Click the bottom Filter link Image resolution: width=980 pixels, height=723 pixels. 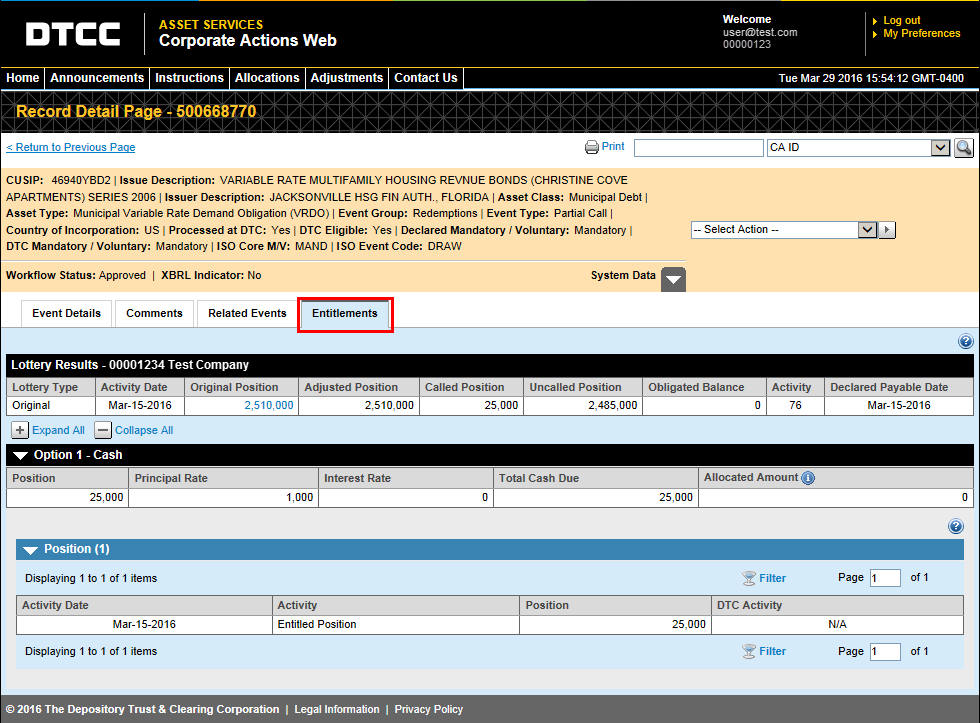[x=772, y=651]
